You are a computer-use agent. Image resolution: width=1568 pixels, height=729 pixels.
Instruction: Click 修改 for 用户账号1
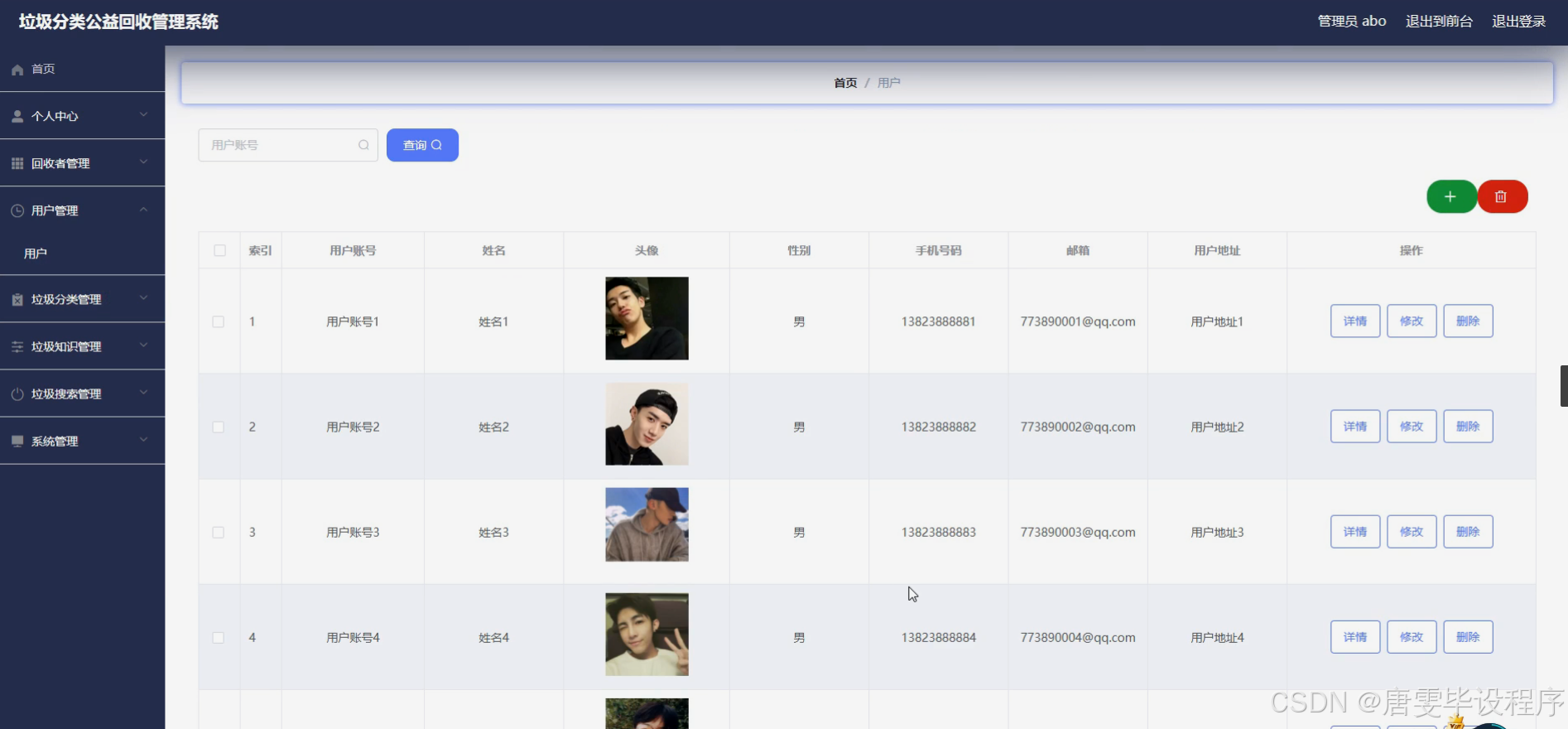(1412, 321)
